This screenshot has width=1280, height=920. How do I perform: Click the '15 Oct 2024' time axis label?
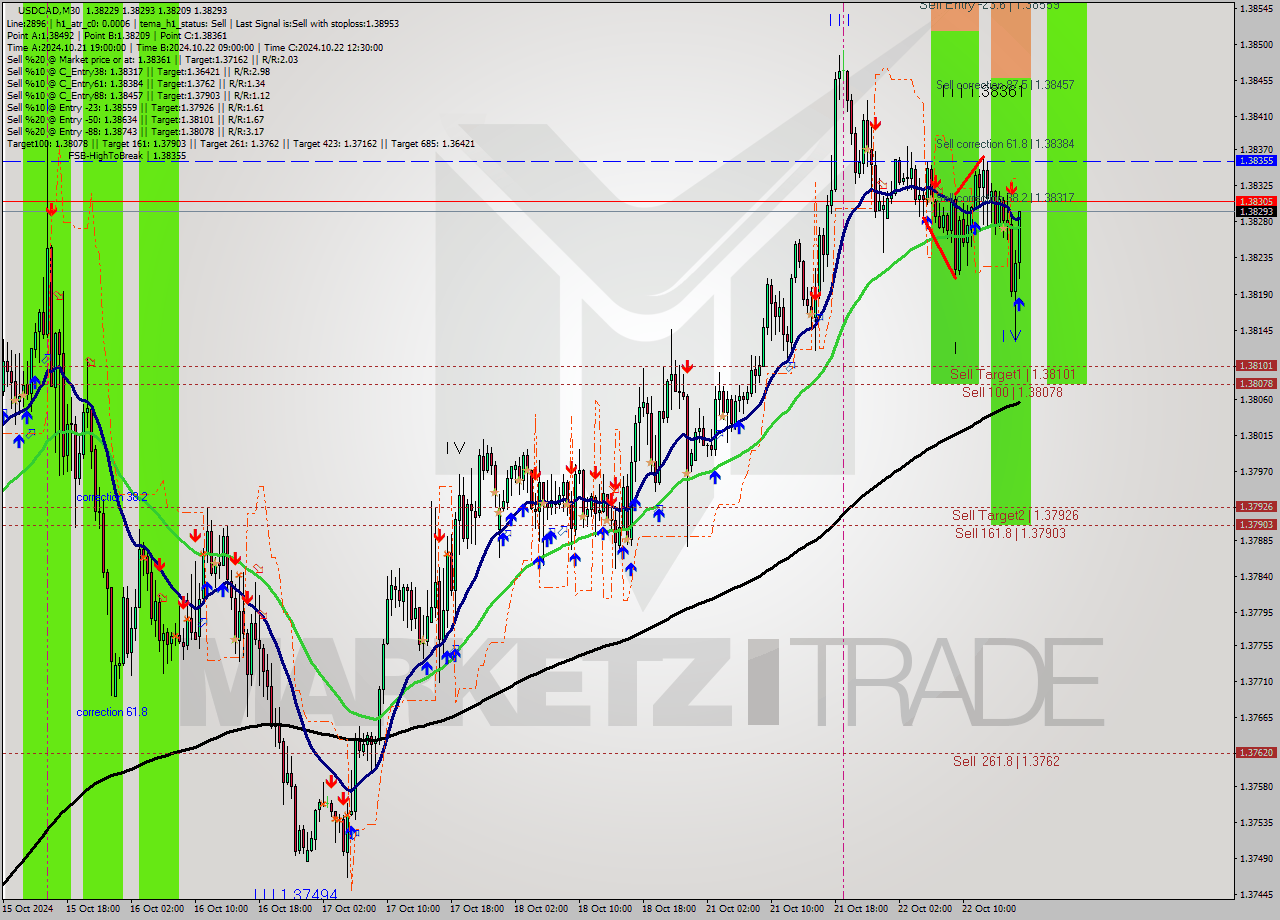pyautogui.click(x=28, y=909)
